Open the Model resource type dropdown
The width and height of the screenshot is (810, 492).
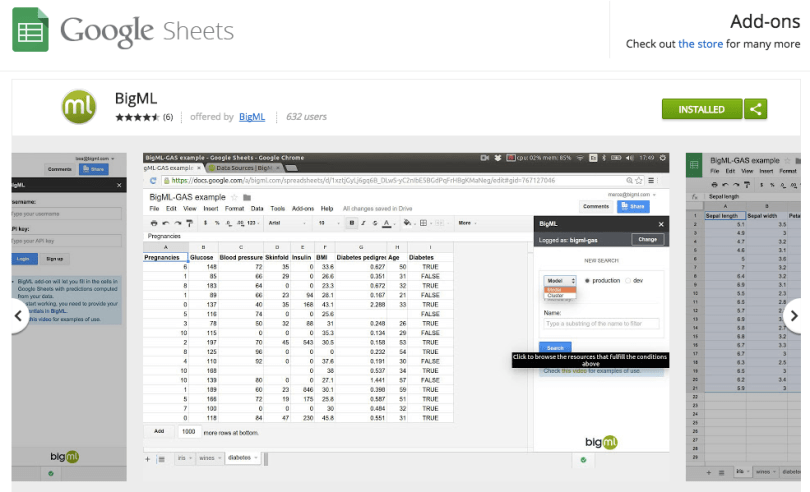(556, 281)
